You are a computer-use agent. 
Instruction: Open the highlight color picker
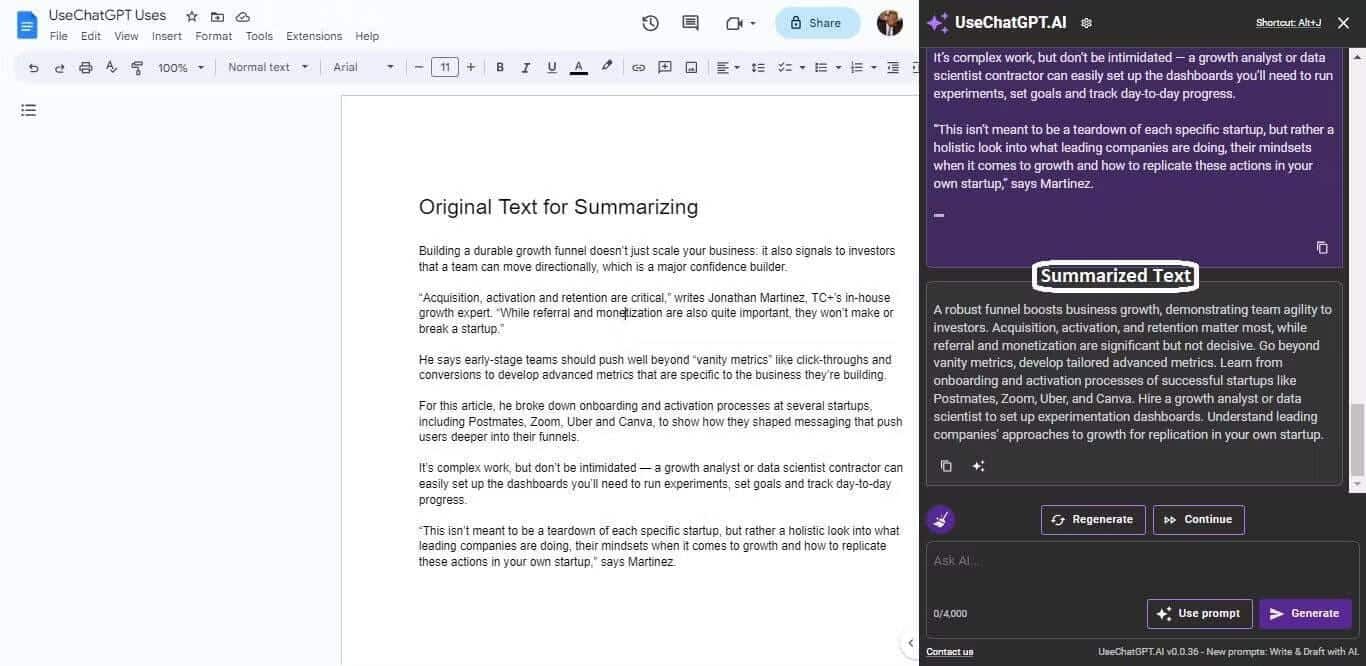point(606,67)
